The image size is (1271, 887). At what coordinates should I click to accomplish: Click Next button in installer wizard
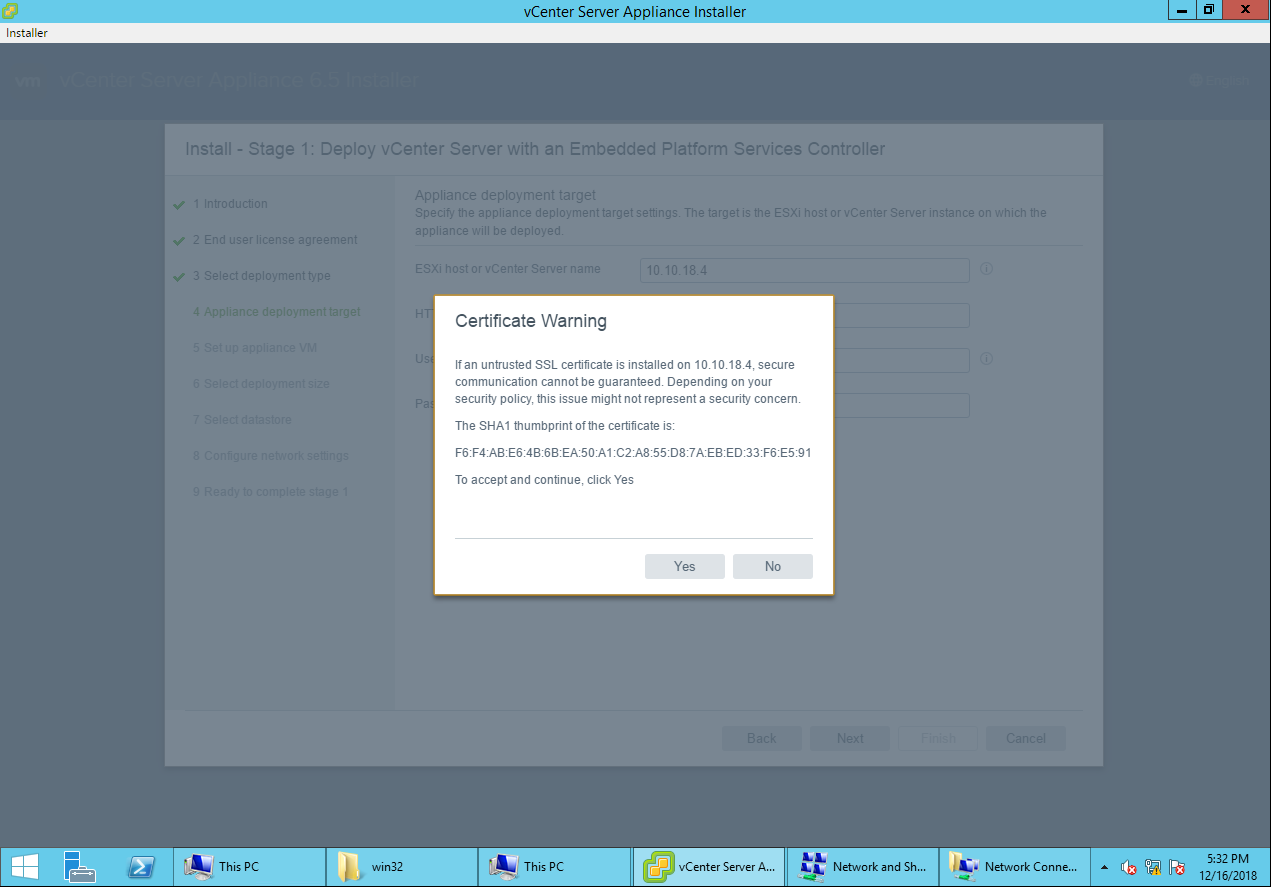pos(850,738)
